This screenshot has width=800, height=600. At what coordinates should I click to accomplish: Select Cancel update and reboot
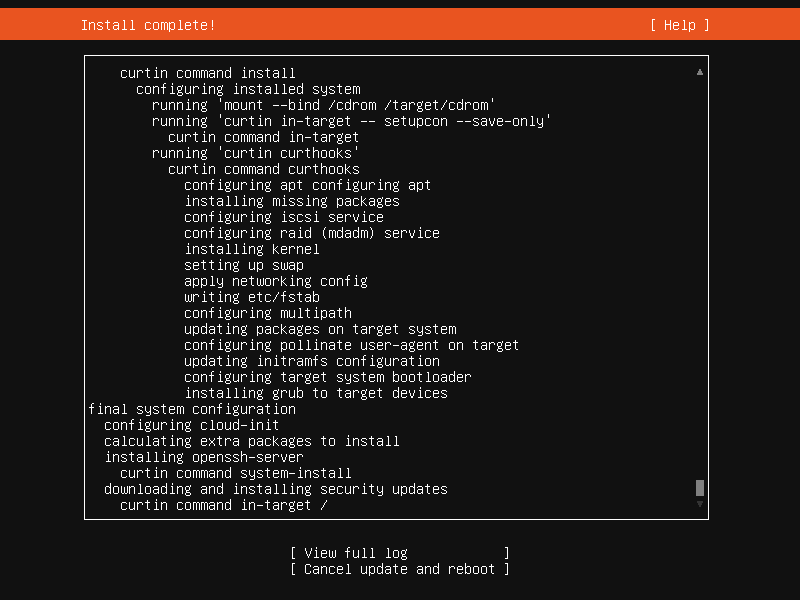click(x=399, y=569)
